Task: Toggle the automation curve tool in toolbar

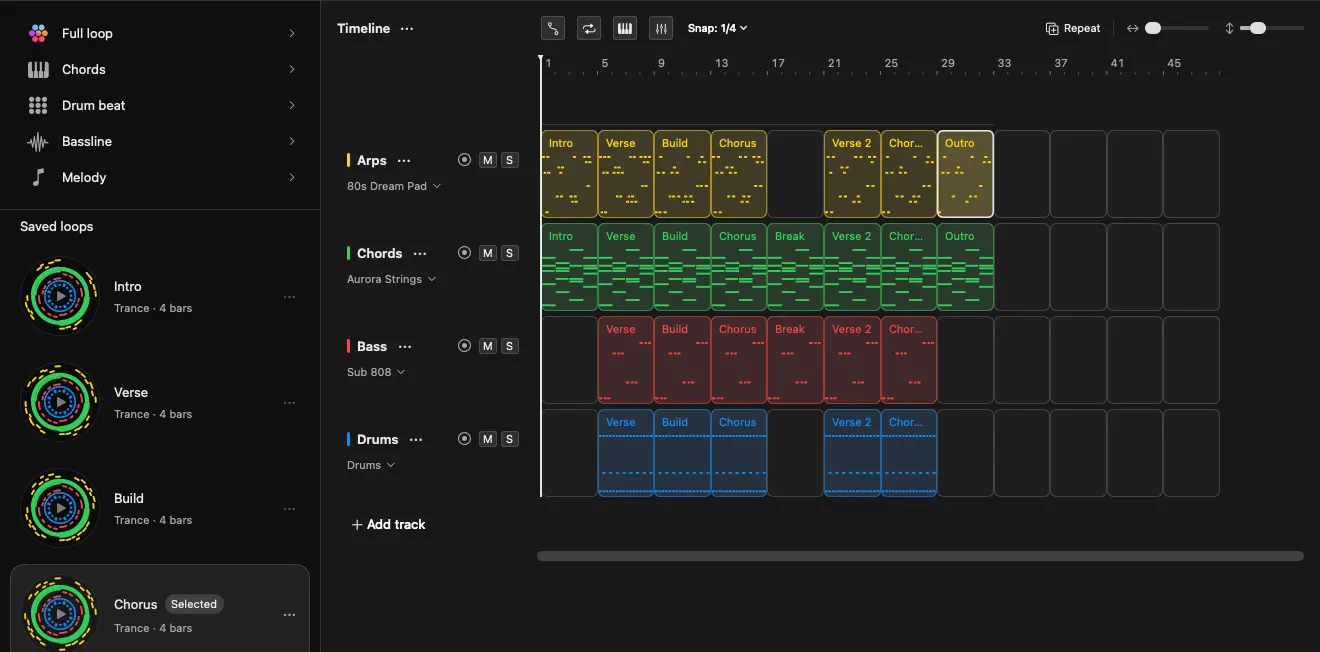Action: coord(553,28)
